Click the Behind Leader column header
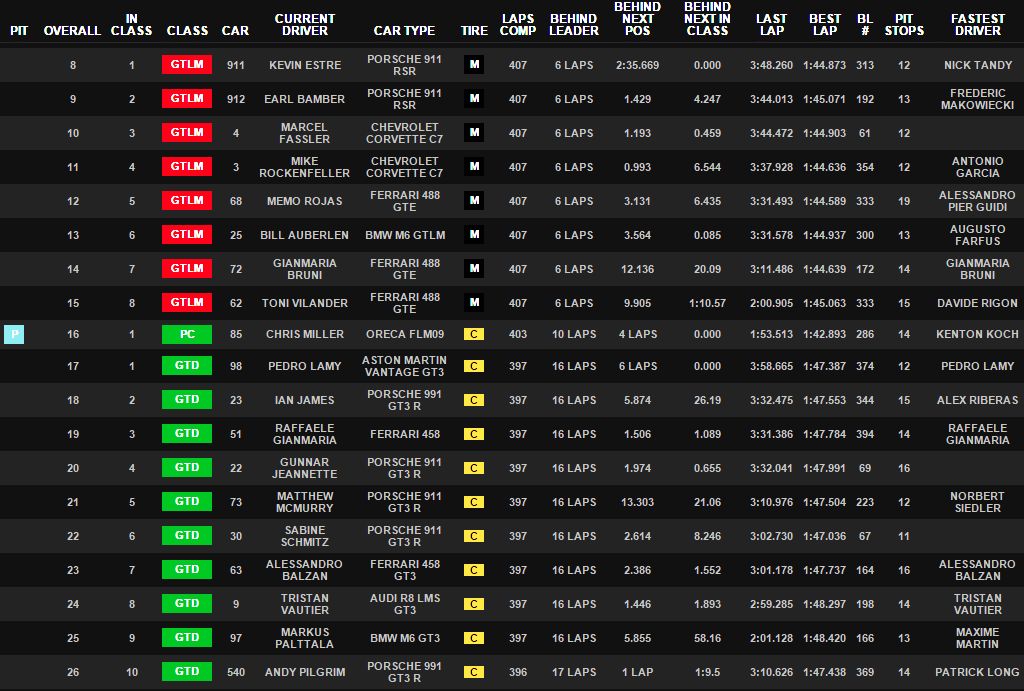The image size is (1024, 691). point(573,24)
